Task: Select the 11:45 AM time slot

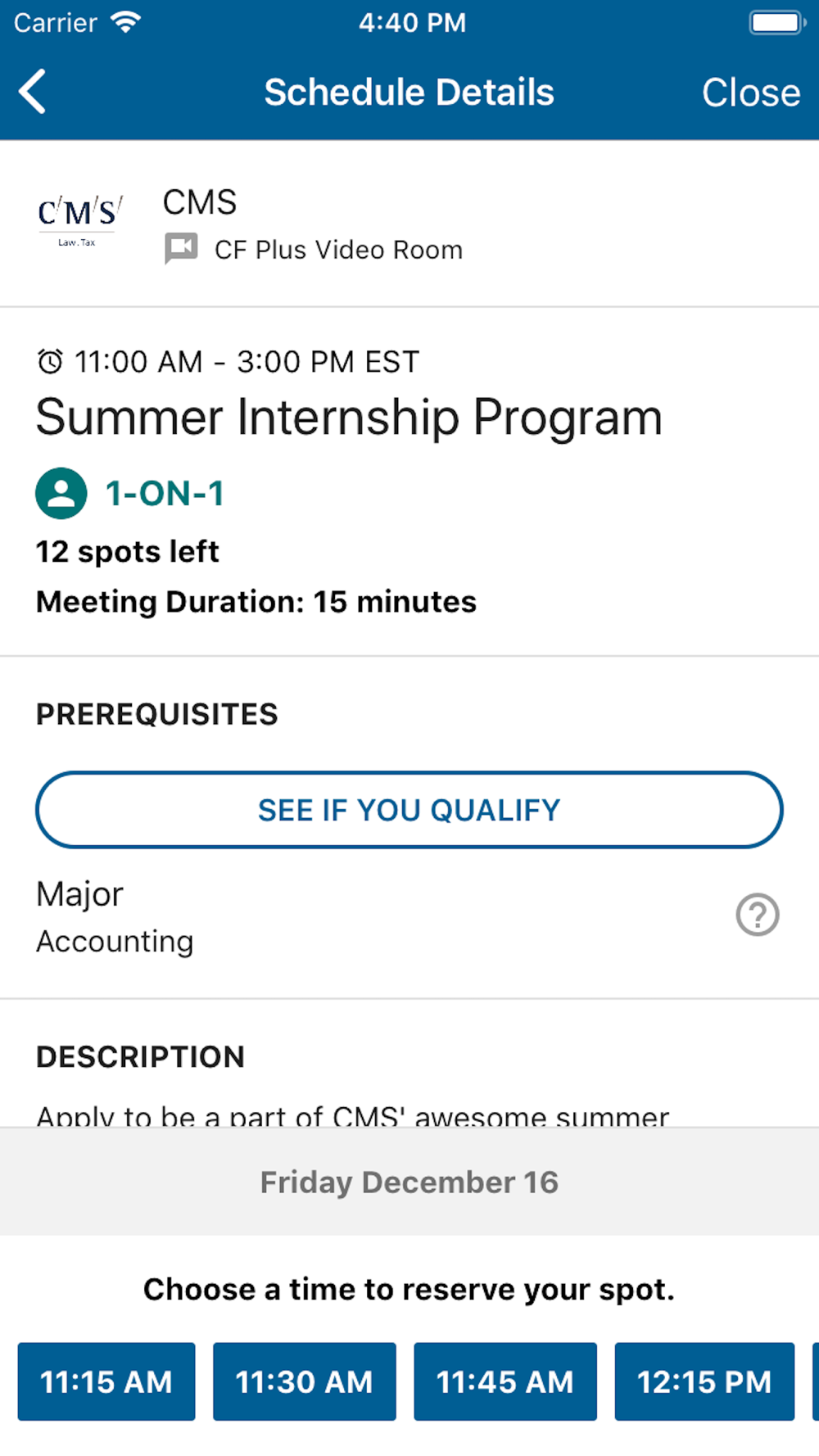Action: [505, 1381]
